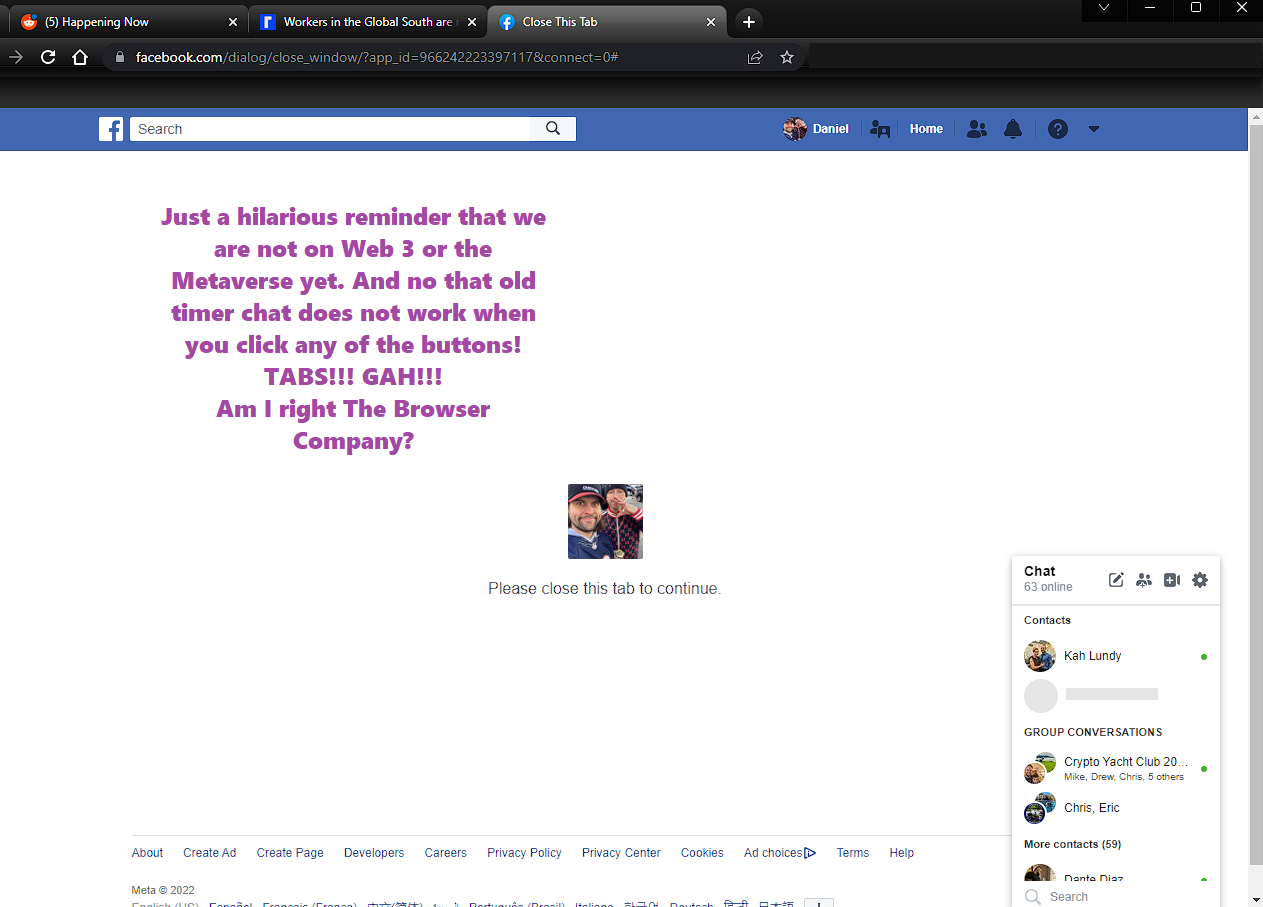Open the Friend Requests icon
The width and height of the screenshot is (1263, 907).
pos(977,129)
